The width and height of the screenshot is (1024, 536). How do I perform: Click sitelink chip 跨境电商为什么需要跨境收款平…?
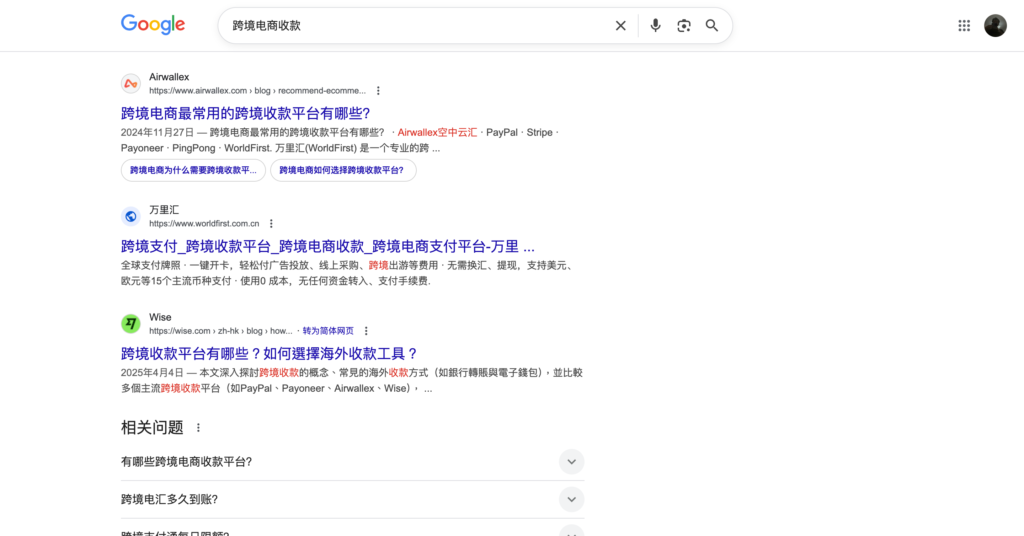(x=193, y=170)
